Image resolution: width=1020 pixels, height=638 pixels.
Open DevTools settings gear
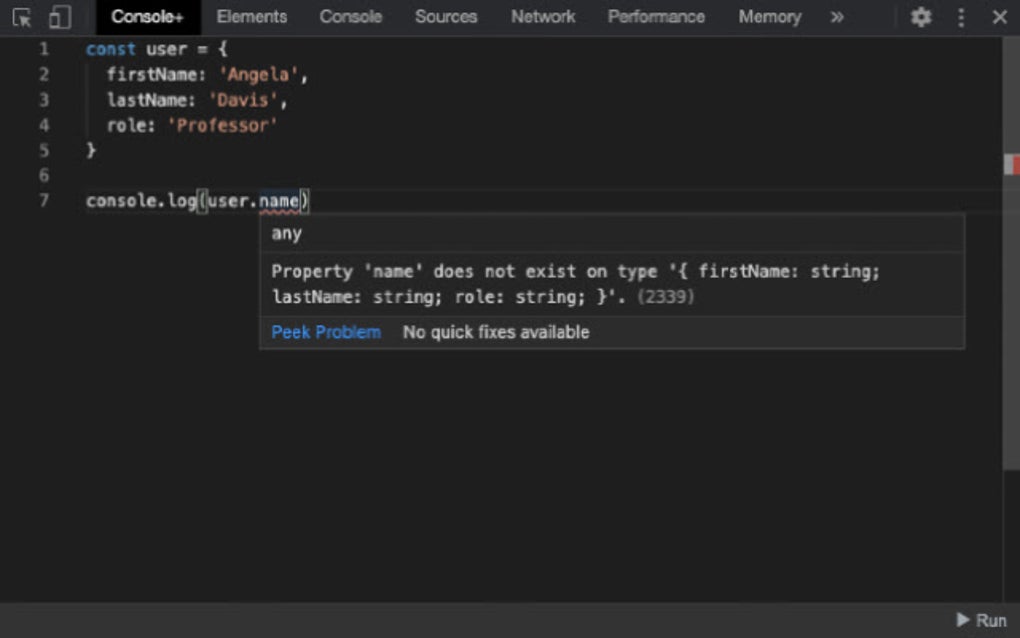click(921, 17)
